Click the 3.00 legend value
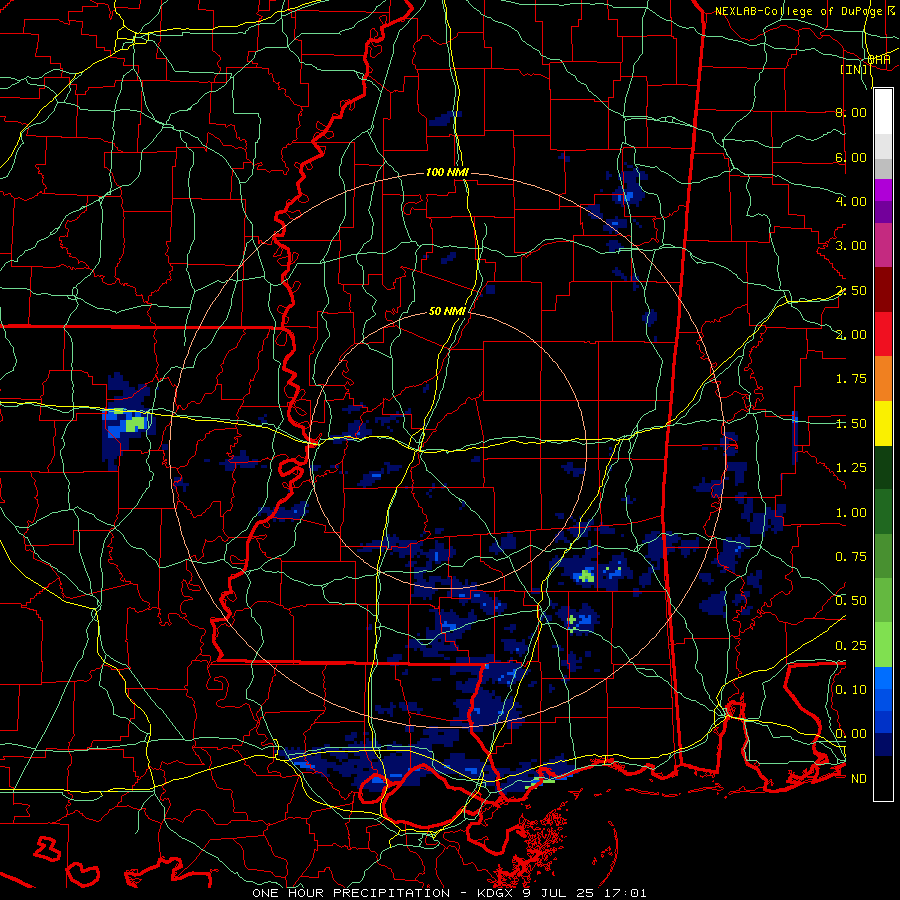Viewport: 900px width, 900px height. [851, 246]
